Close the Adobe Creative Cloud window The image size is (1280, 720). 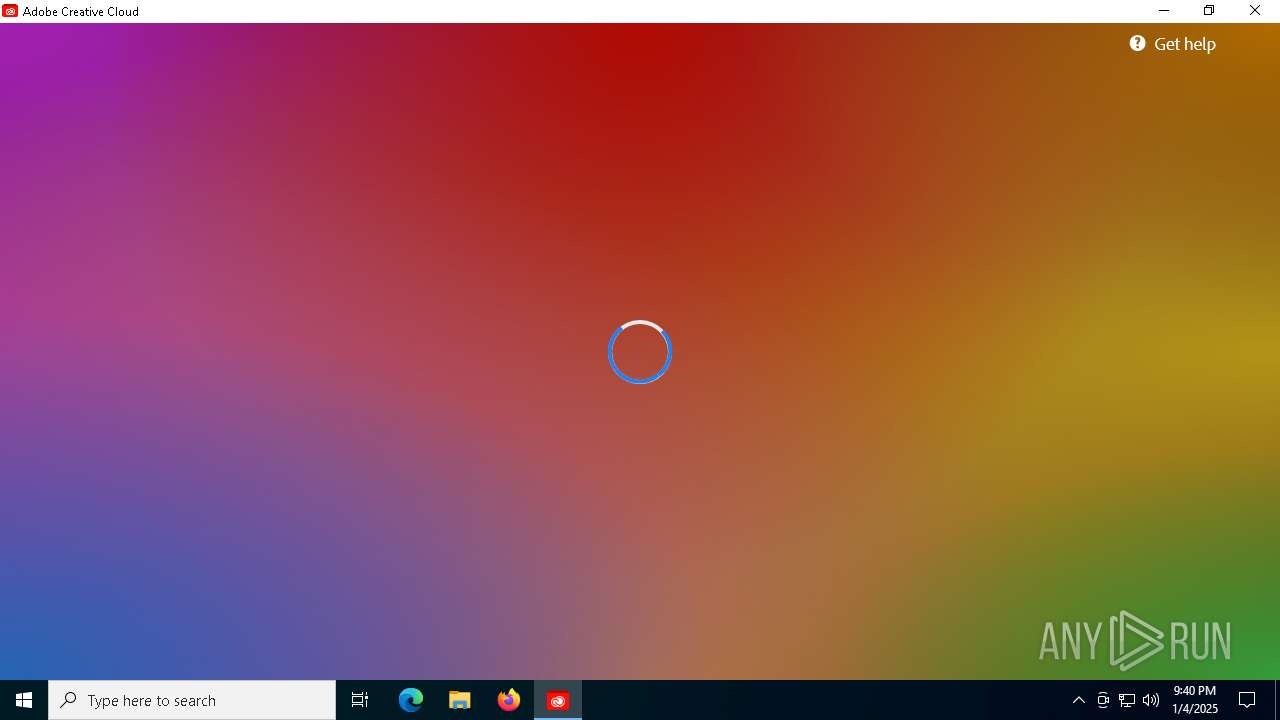[x=1255, y=11]
